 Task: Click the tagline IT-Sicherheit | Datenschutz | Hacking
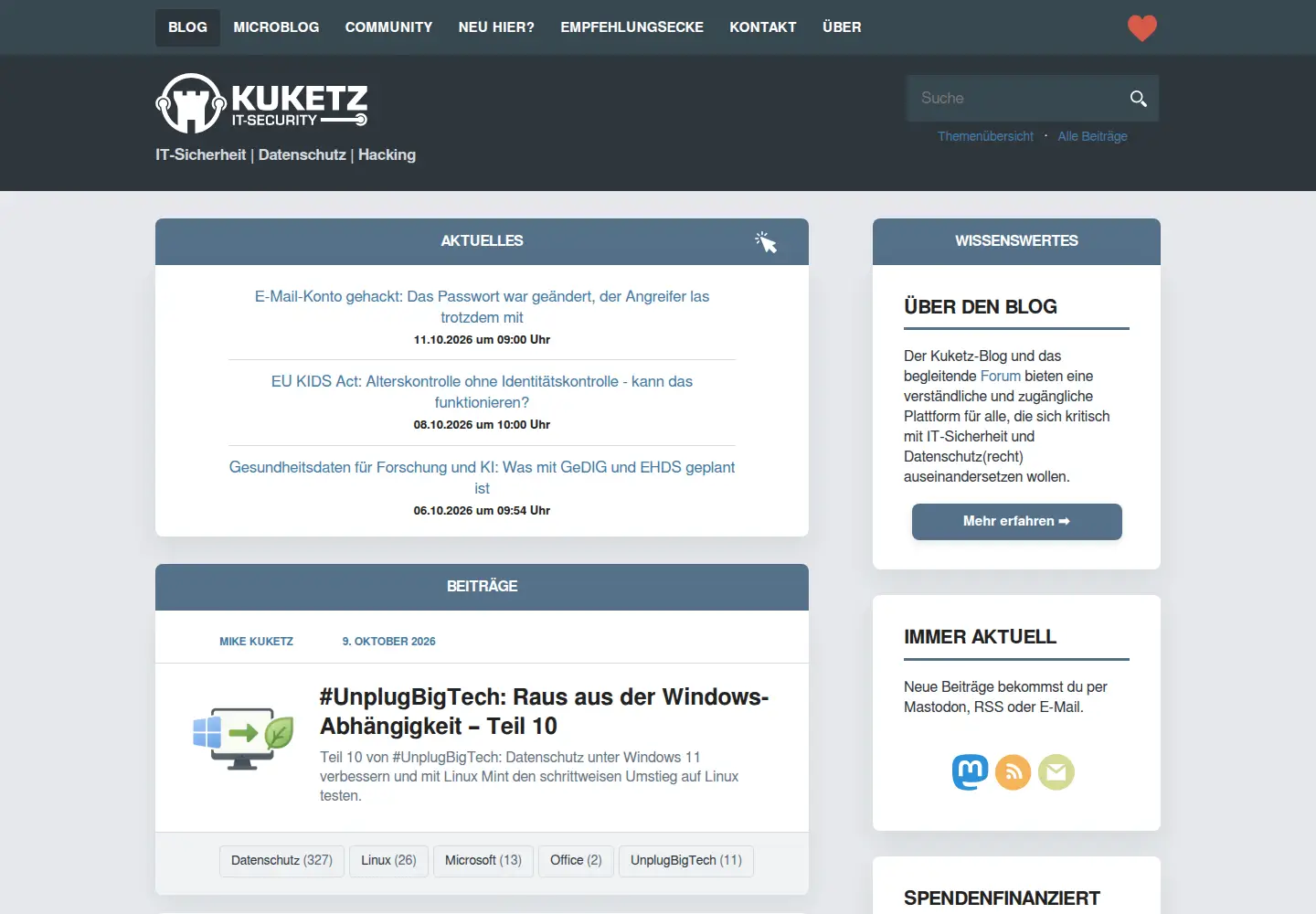[x=285, y=154]
